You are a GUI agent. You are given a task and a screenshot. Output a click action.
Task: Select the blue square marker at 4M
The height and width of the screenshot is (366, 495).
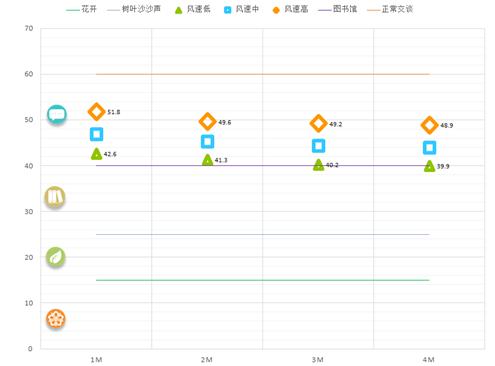tap(429, 148)
